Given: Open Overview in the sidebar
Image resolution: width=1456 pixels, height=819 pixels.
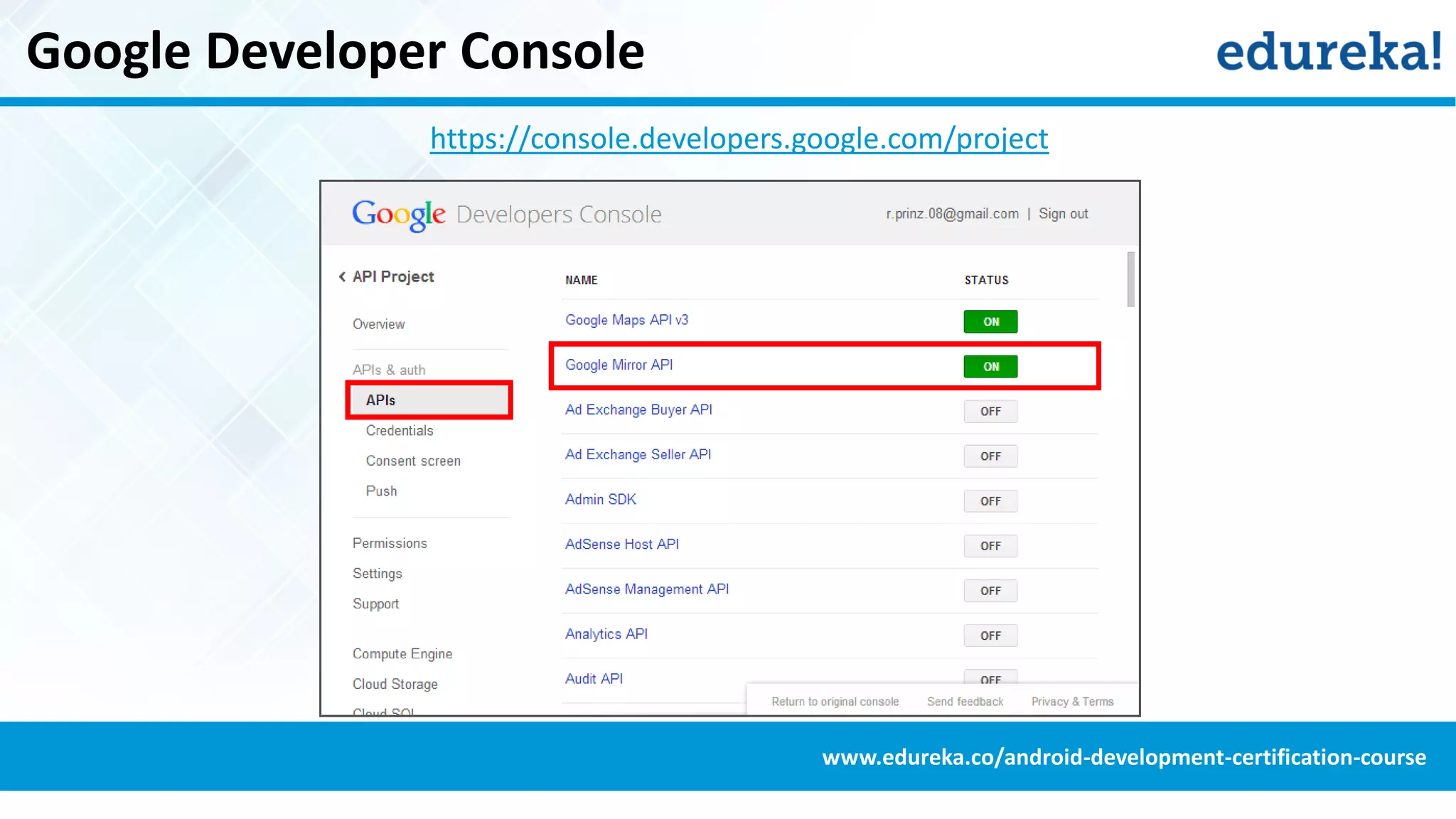Looking at the screenshot, I should coord(378,324).
